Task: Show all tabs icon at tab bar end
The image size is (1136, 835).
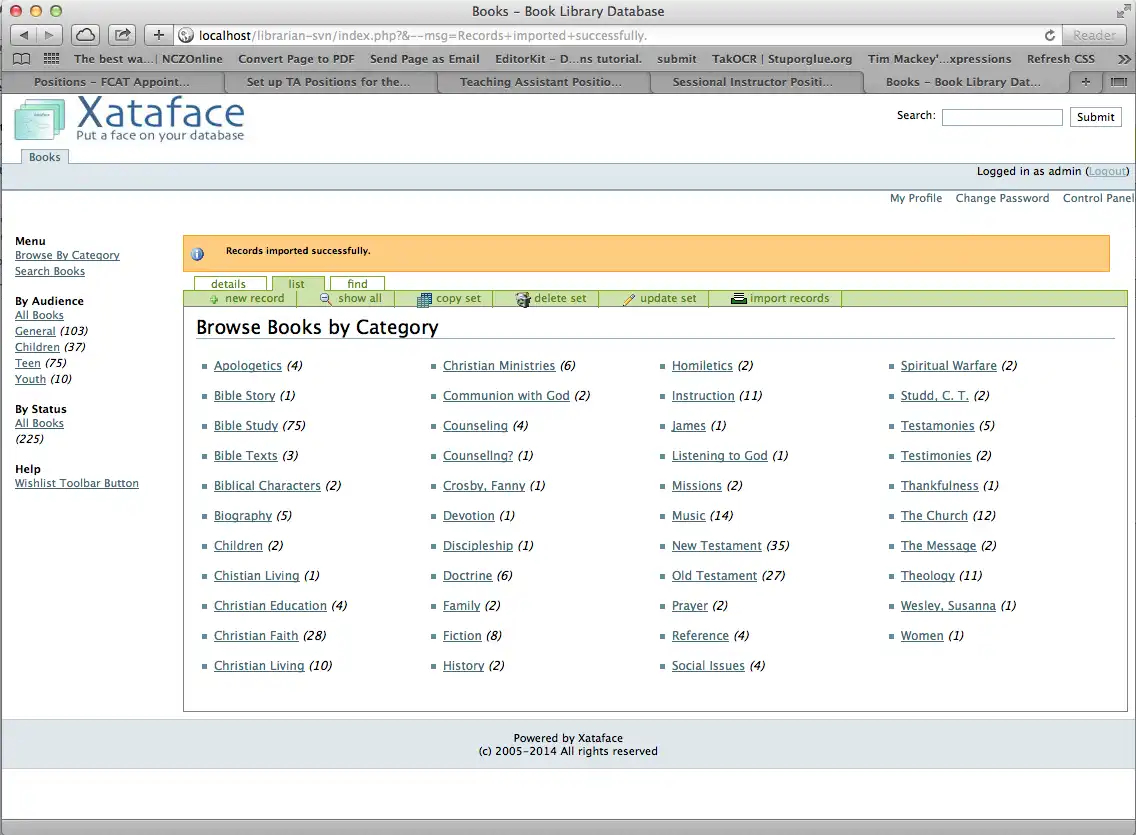Action: pos(1119,82)
